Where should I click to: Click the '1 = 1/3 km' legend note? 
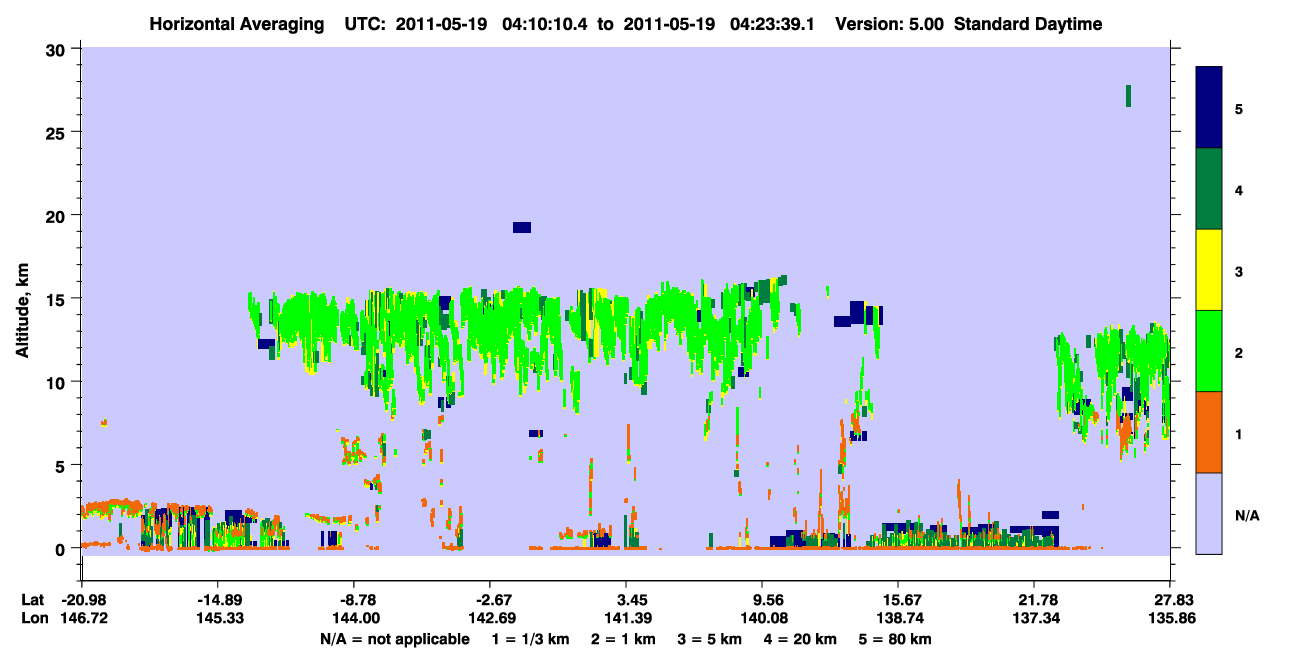pos(533,639)
